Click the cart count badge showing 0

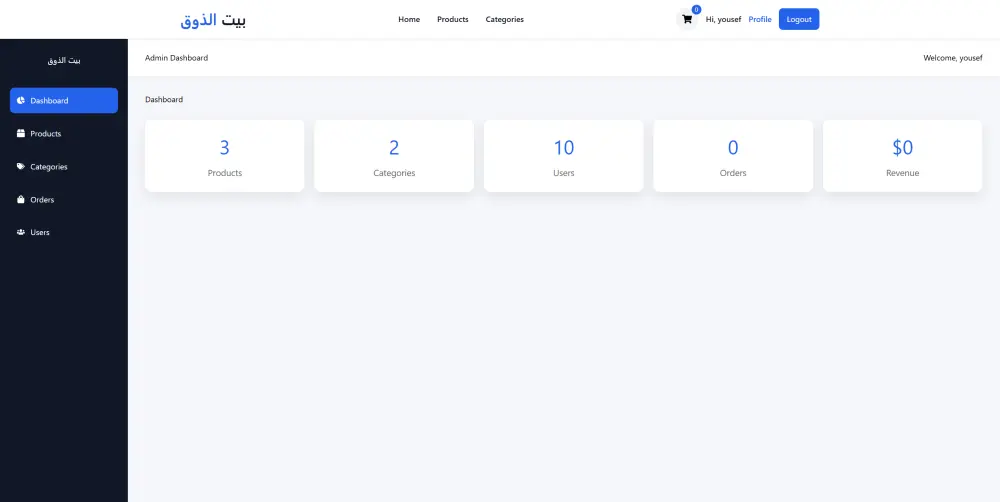point(696,10)
